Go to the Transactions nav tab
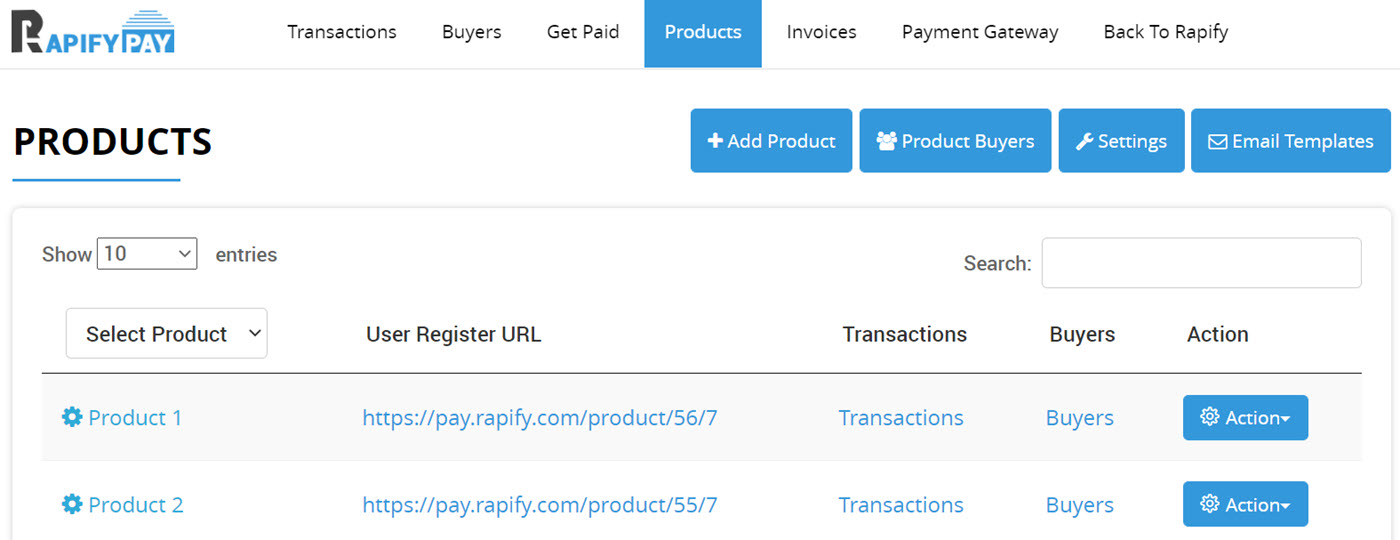The height and width of the screenshot is (540, 1400). tap(342, 32)
